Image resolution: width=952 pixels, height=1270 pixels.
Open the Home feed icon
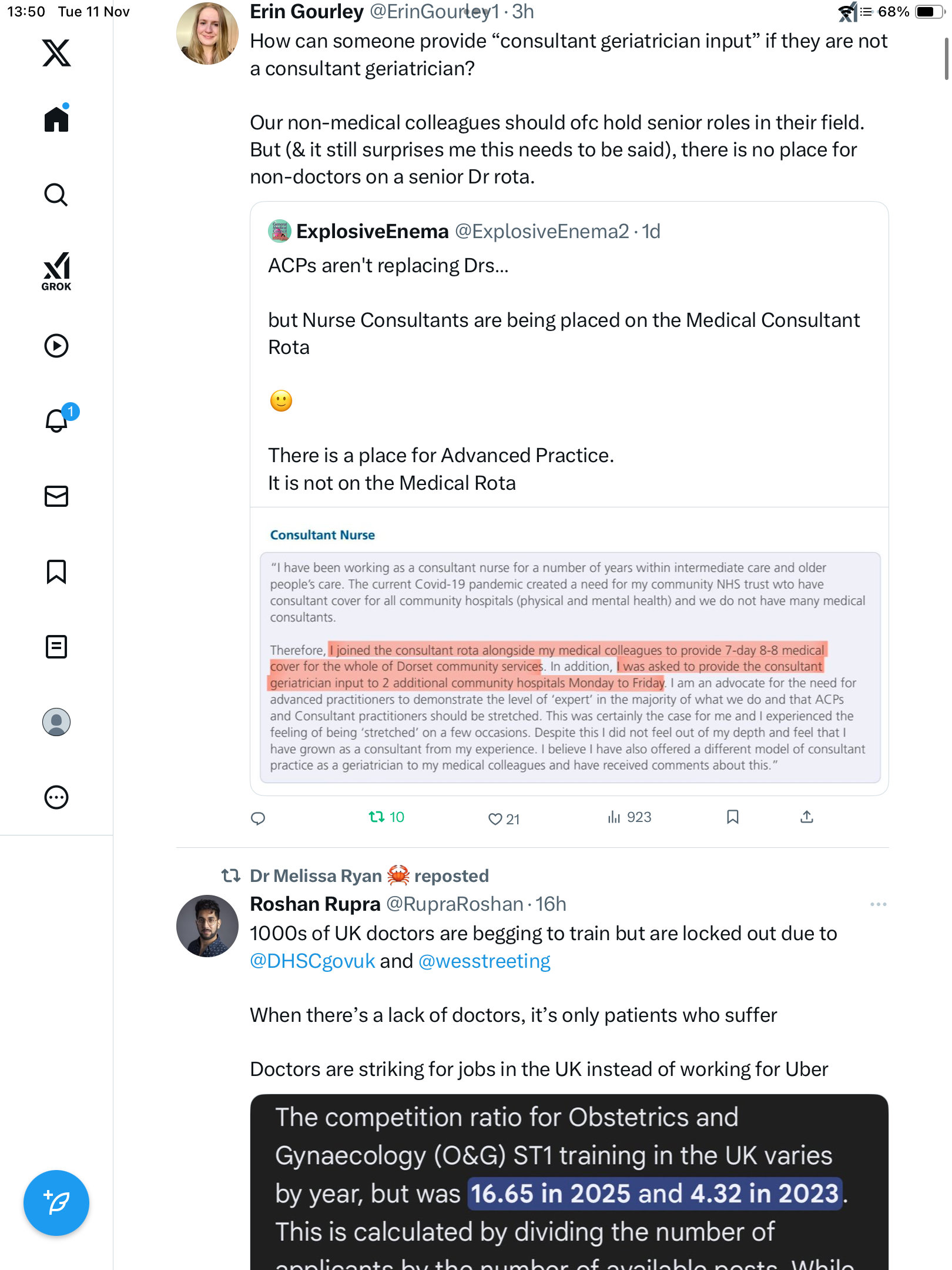coord(56,119)
